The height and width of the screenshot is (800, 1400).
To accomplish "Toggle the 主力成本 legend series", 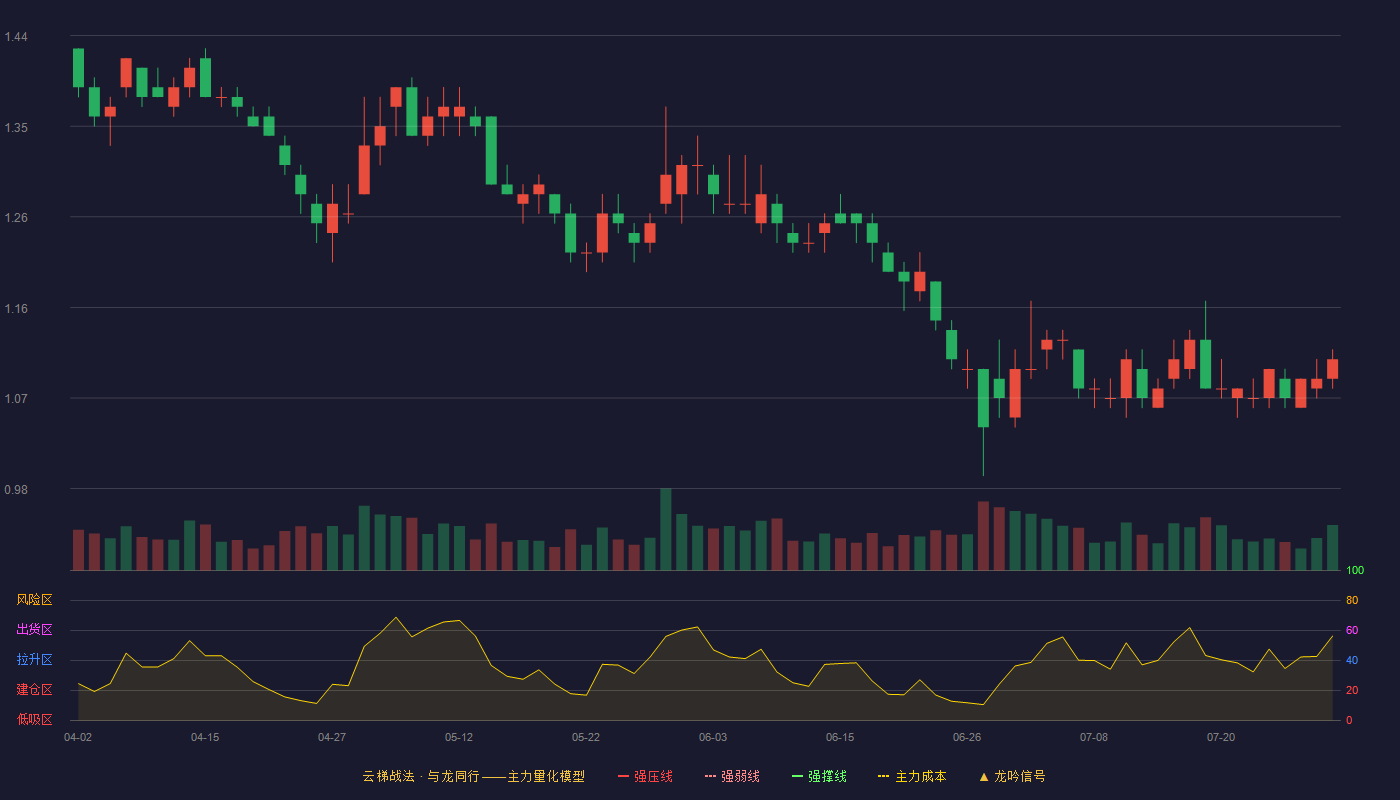I will pyautogui.click(x=912, y=776).
